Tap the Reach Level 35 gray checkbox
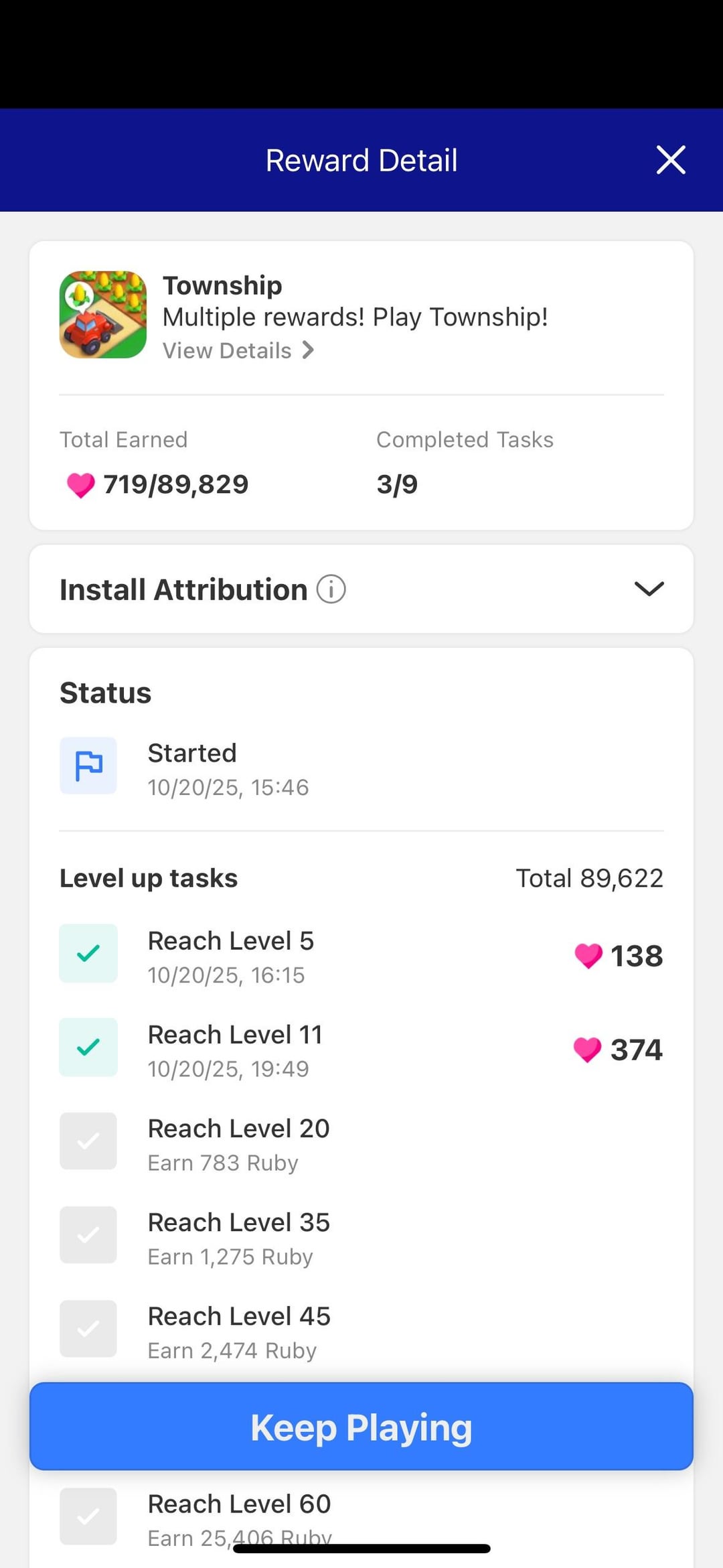 click(88, 1234)
